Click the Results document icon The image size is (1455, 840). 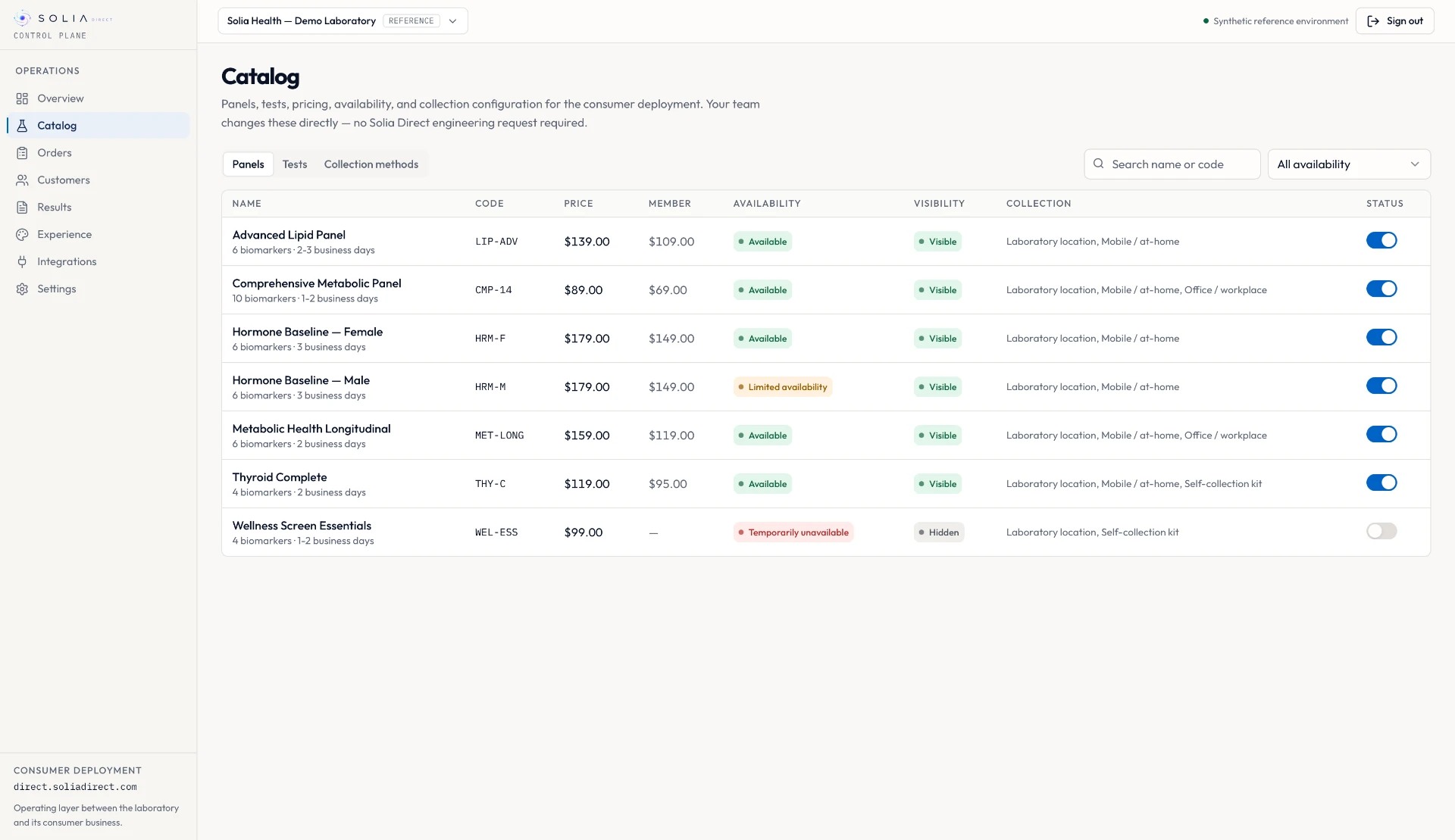(22, 208)
